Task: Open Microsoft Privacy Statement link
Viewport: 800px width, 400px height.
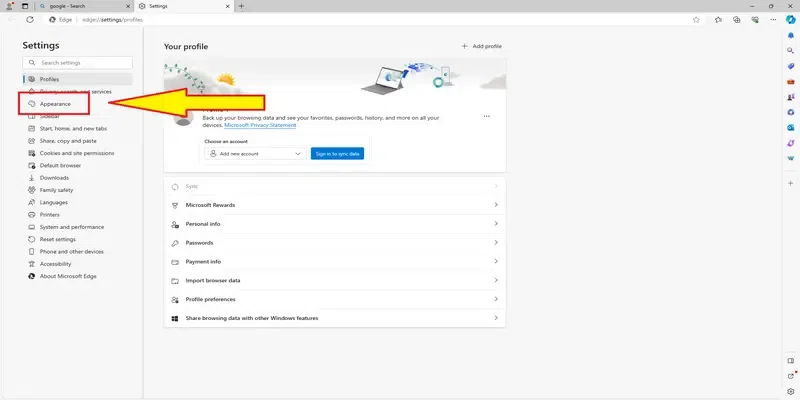Action: tap(260, 125)
